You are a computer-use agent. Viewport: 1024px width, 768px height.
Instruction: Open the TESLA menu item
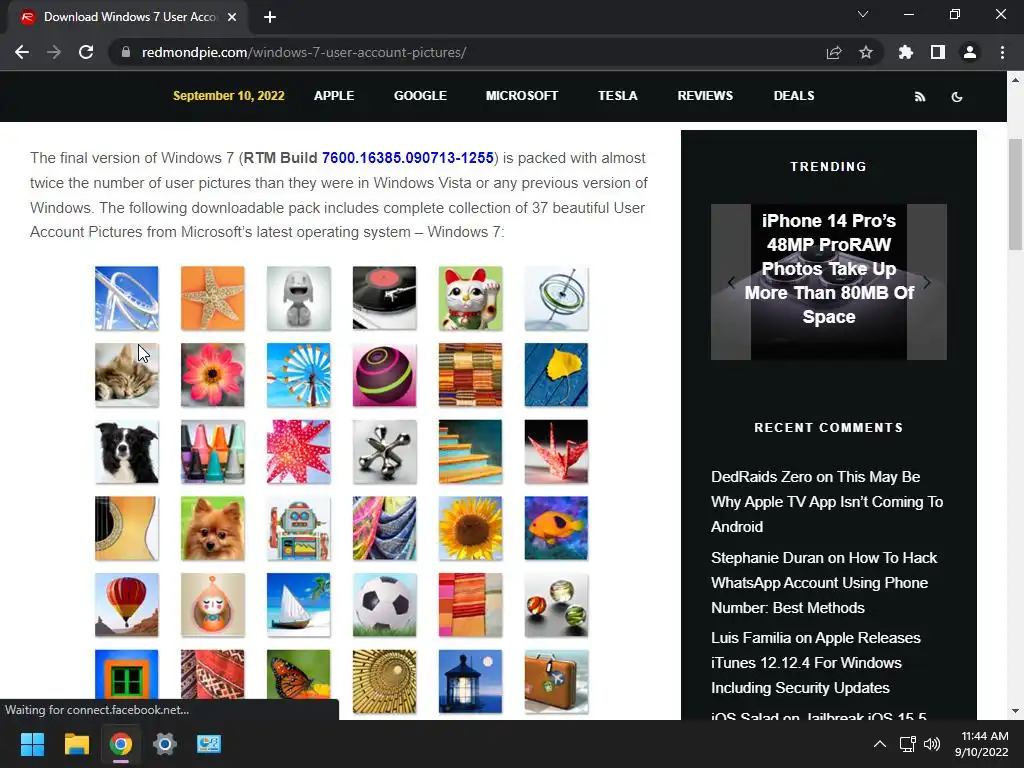coord(617,95)
